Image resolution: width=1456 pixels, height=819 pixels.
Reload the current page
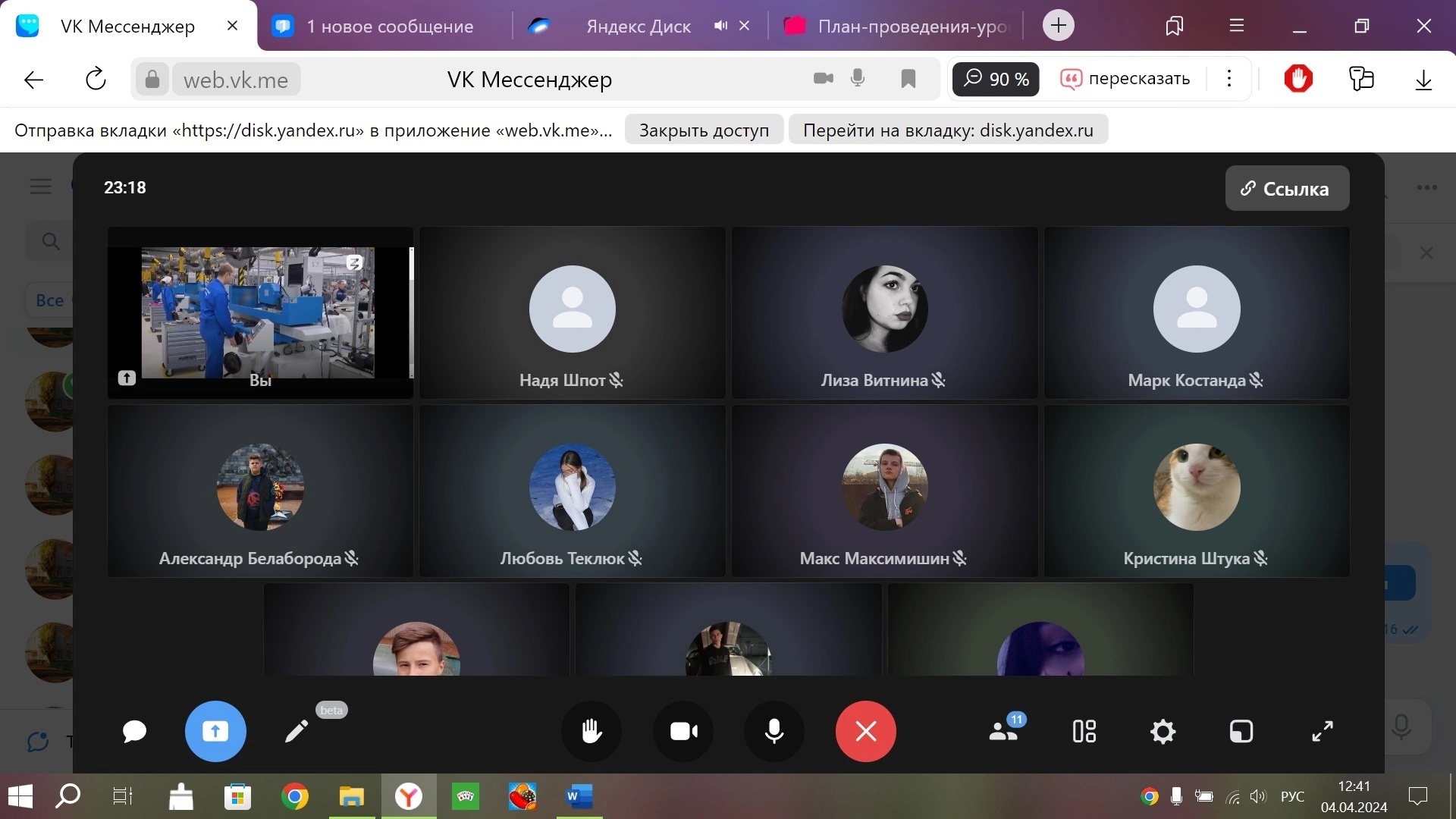tap(96, 79)
